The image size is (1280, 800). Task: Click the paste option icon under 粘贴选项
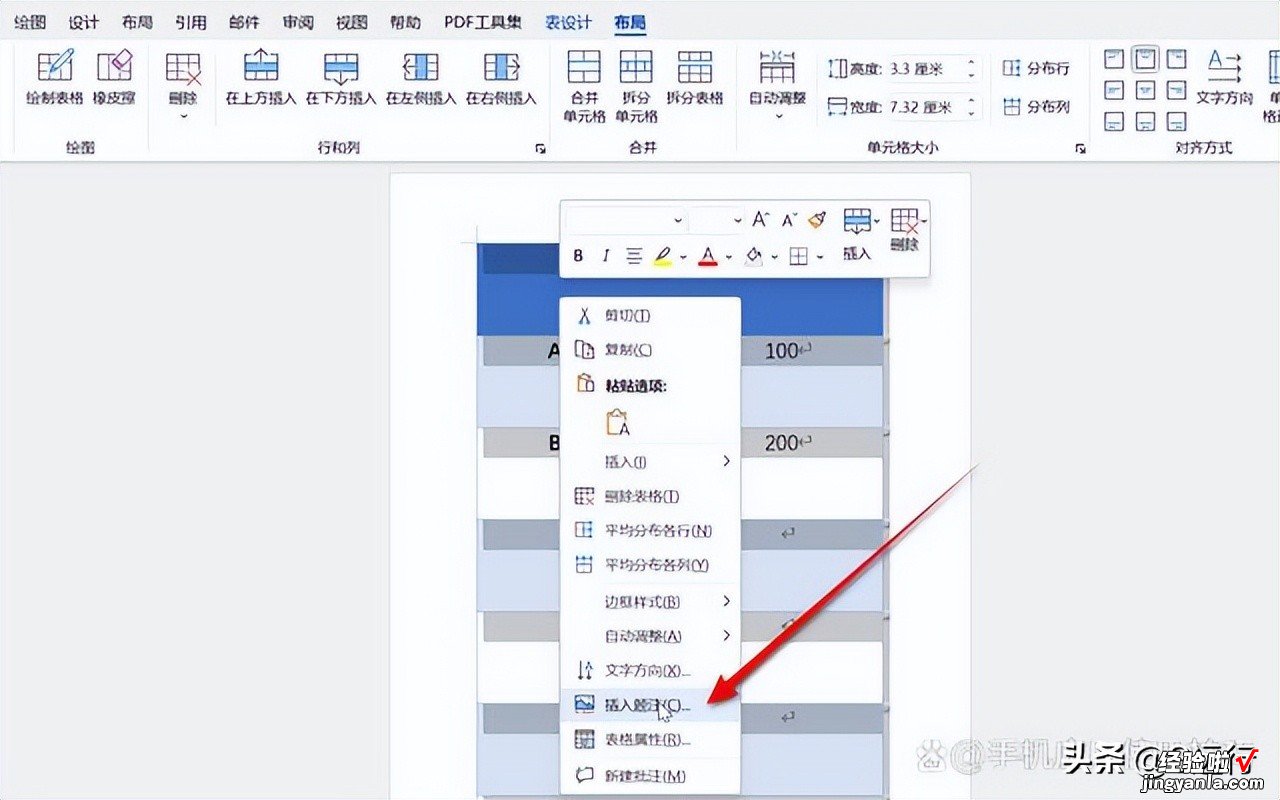click(x=618, y=423)
